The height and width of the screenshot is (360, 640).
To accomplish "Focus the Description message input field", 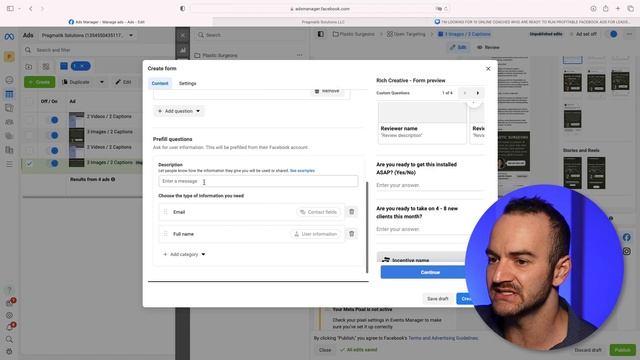I will coord(258,181).
